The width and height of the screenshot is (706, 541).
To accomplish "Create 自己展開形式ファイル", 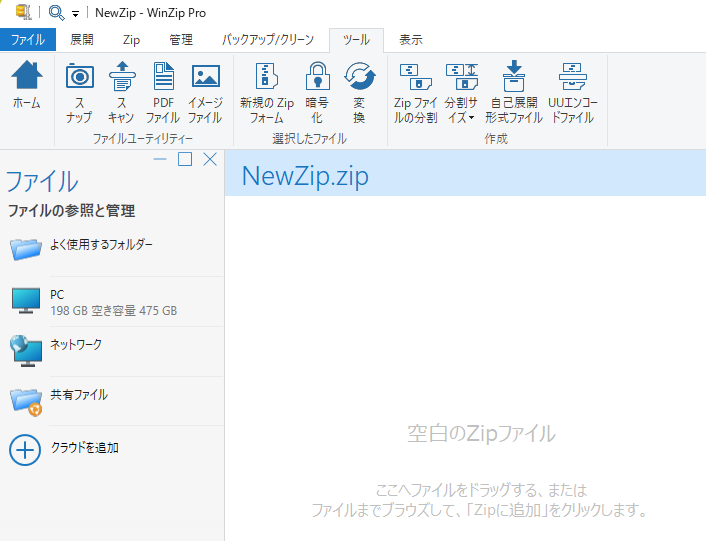I will 514,92.
